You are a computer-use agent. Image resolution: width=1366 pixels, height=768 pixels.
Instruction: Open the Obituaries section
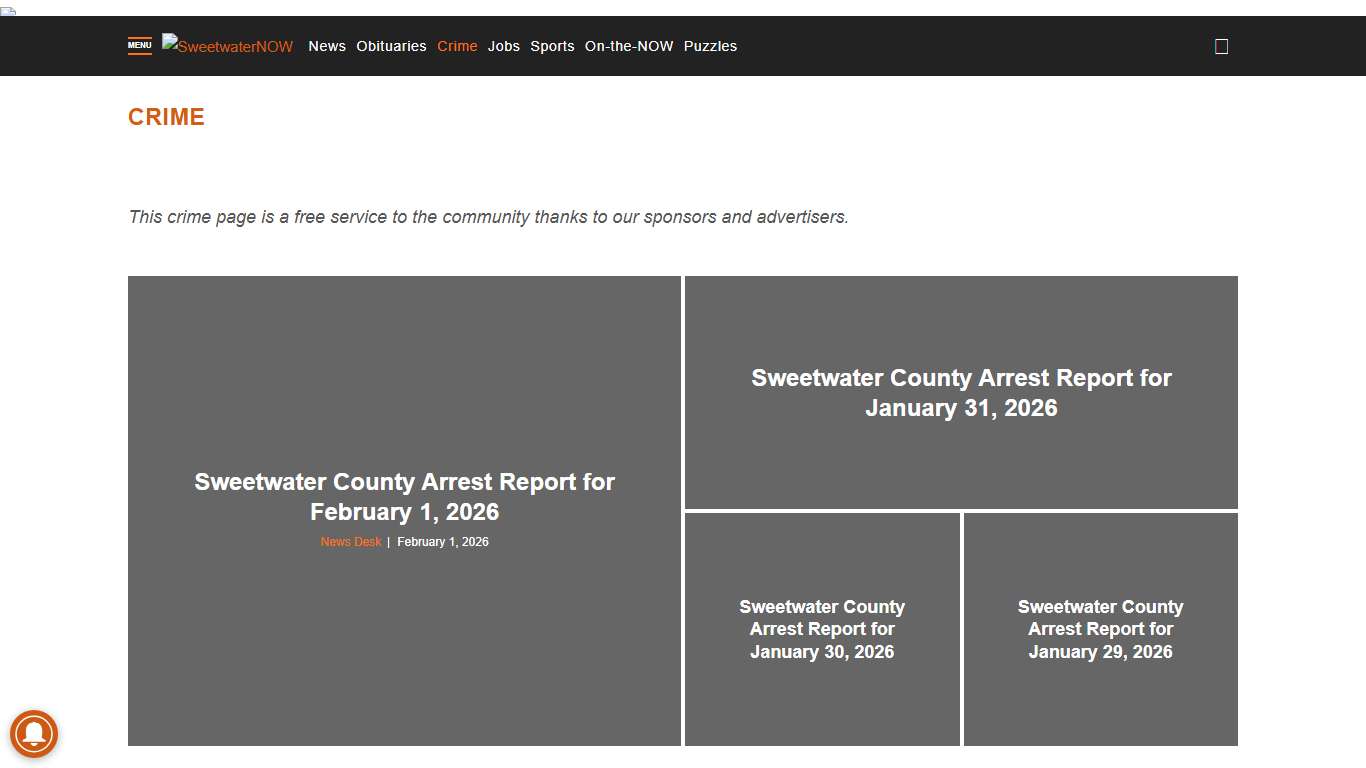[x=391, y=46]
